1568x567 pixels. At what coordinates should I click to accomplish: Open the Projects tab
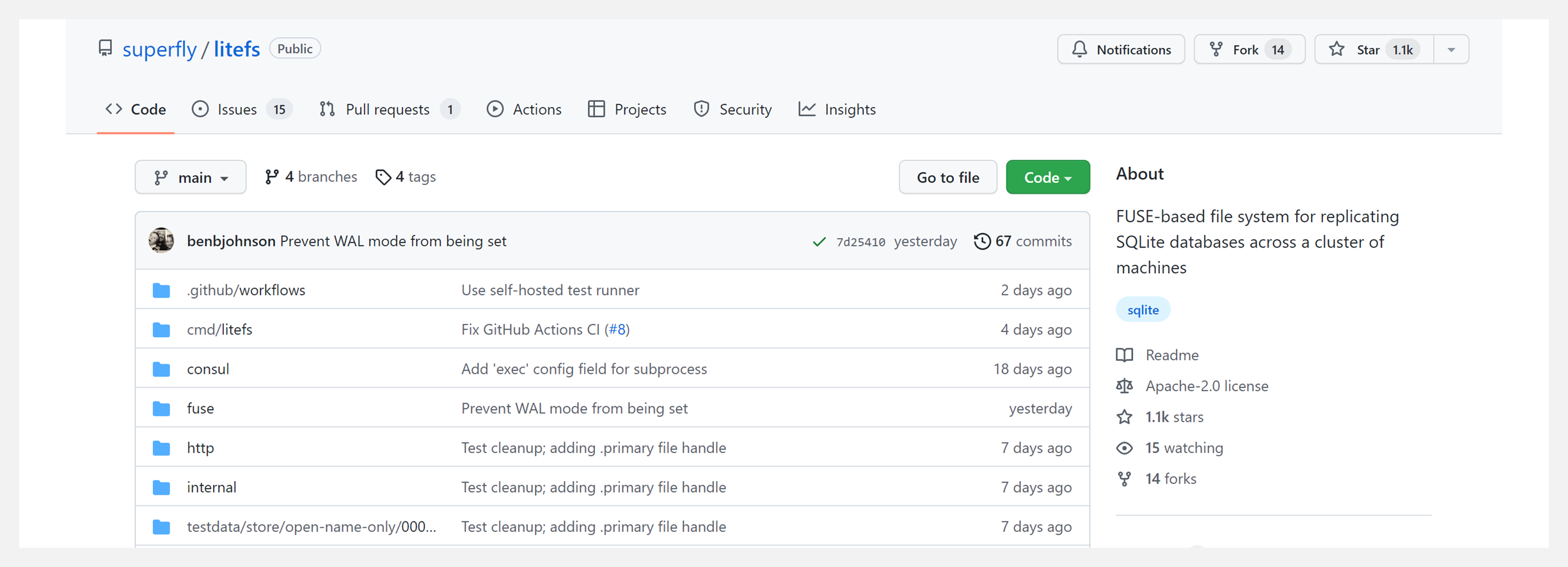[x=627, y=109]
